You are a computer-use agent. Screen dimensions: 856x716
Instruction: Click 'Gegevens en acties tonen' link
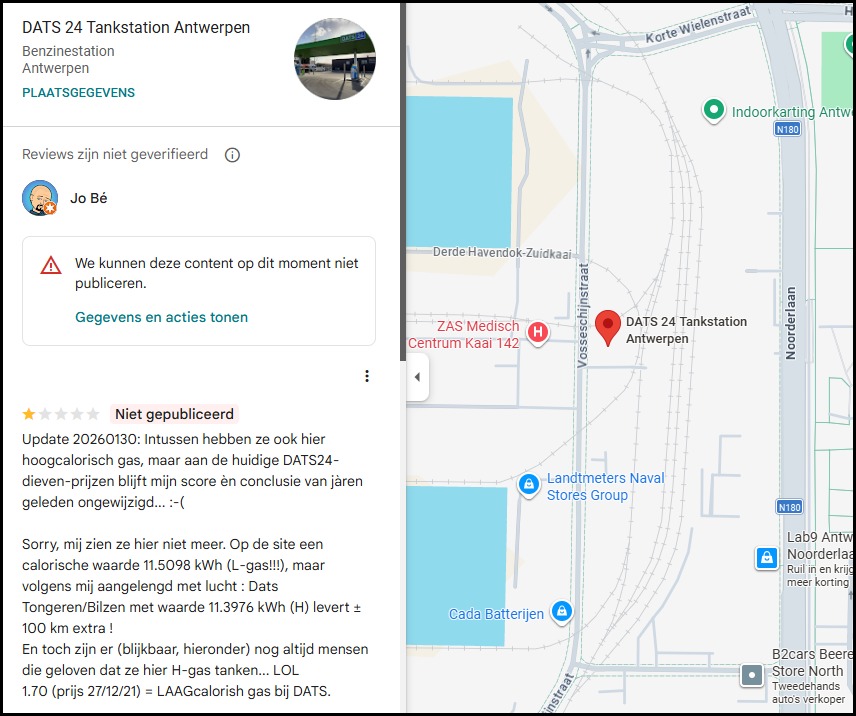pyautogui.click(x=162, y=318)
